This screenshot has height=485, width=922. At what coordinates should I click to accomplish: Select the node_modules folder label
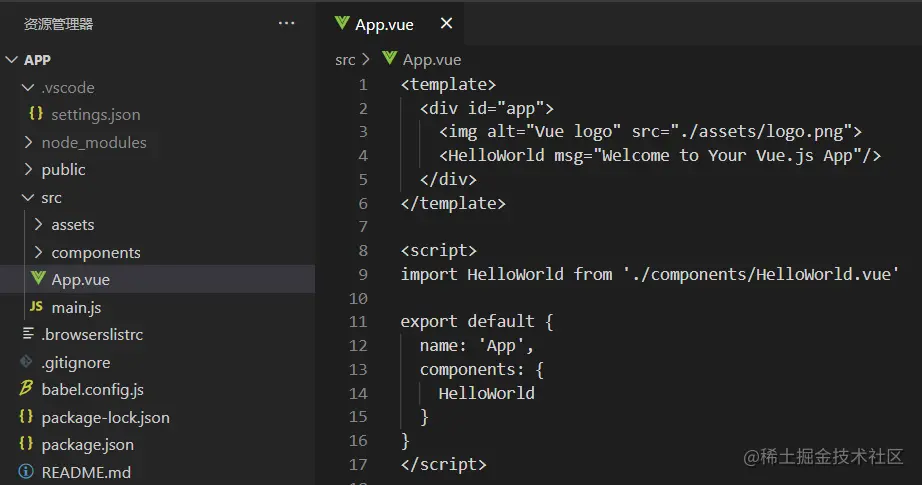[94, 142]
